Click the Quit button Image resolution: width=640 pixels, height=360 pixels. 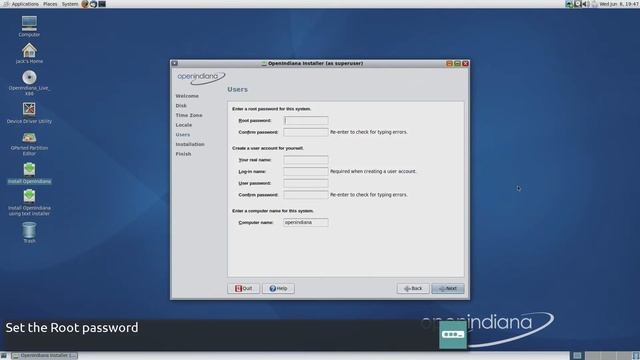click(243, 288)
